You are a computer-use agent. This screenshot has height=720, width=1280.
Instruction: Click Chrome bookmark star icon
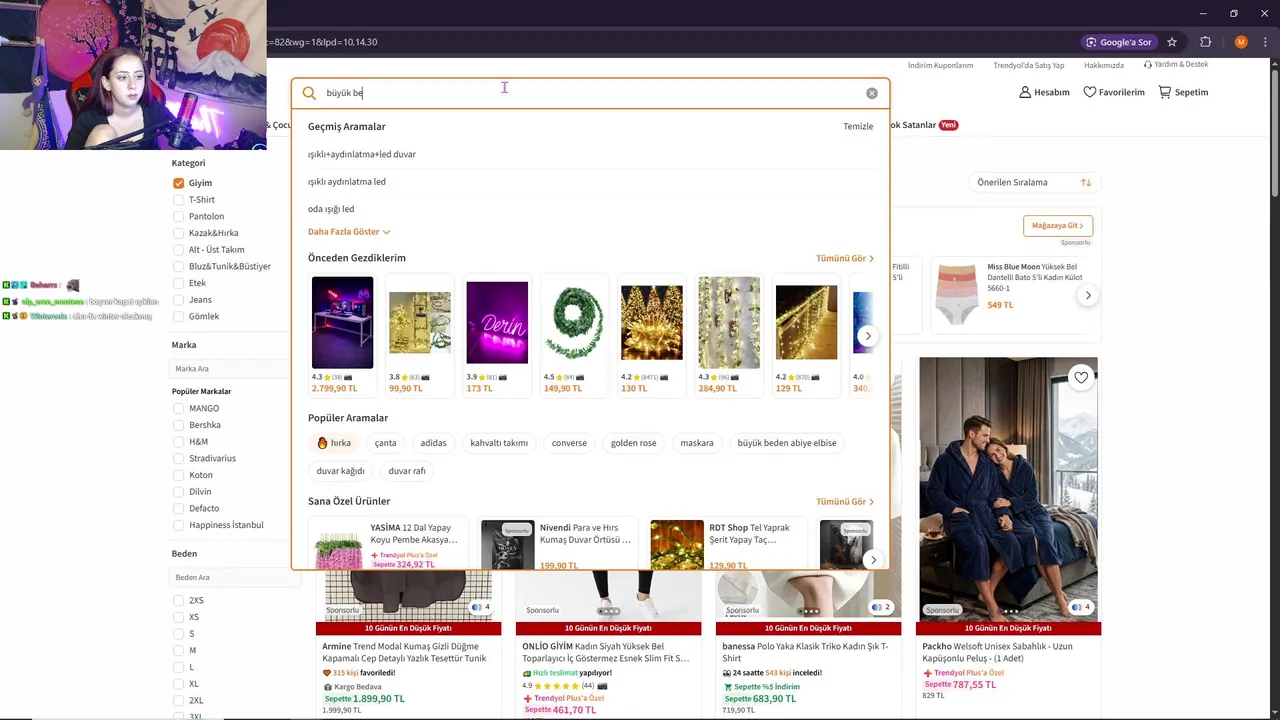(1172, 42)
